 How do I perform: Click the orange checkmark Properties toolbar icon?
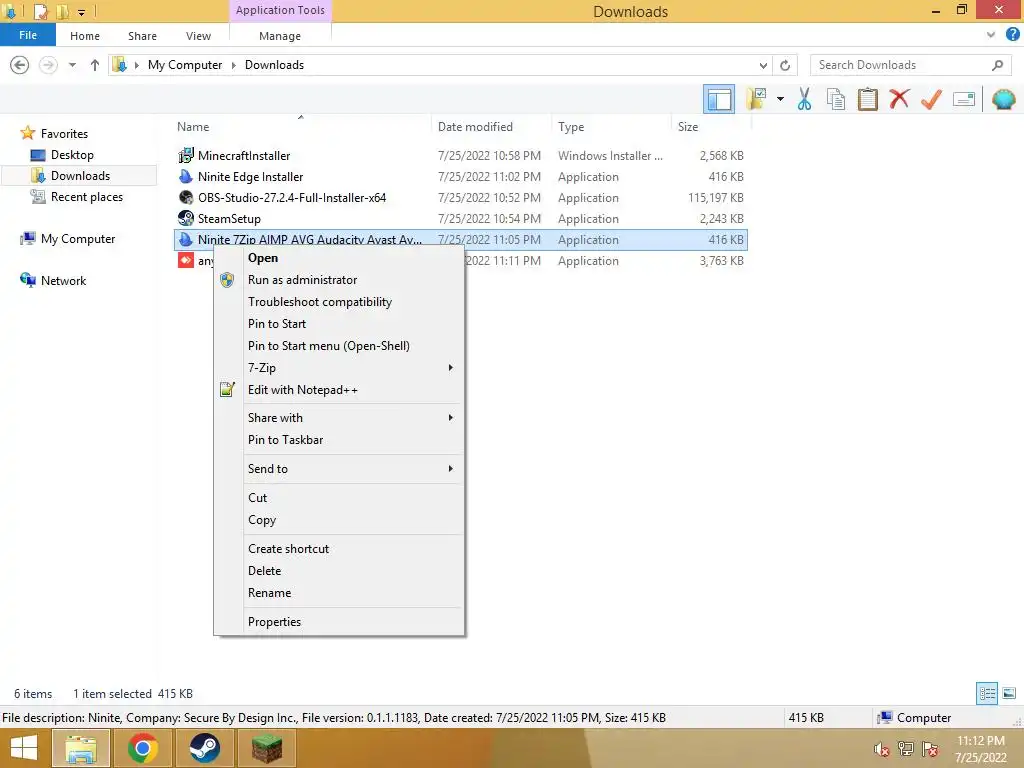pos(931,99)
